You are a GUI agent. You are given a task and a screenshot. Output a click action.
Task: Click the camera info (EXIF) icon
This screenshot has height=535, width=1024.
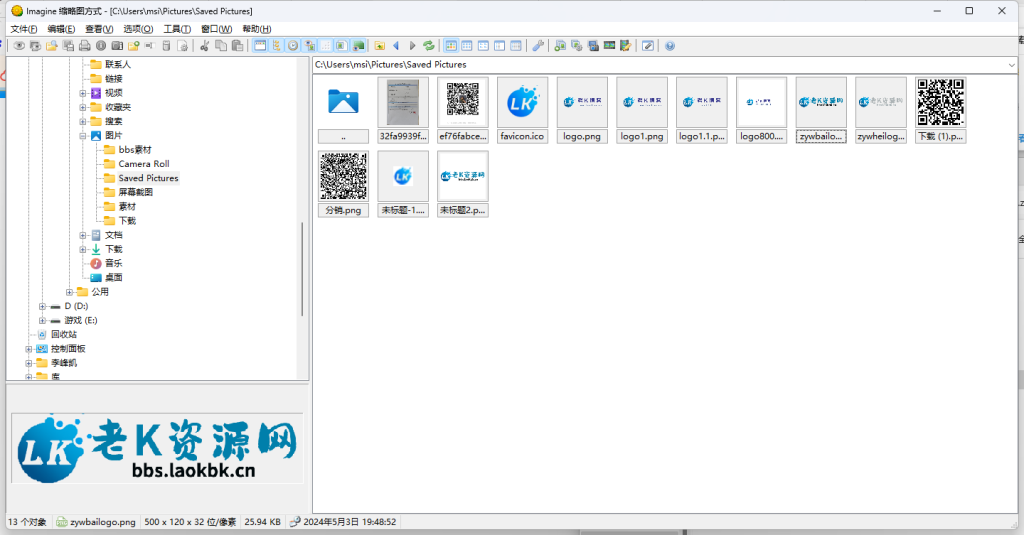[x=117, y=46]
